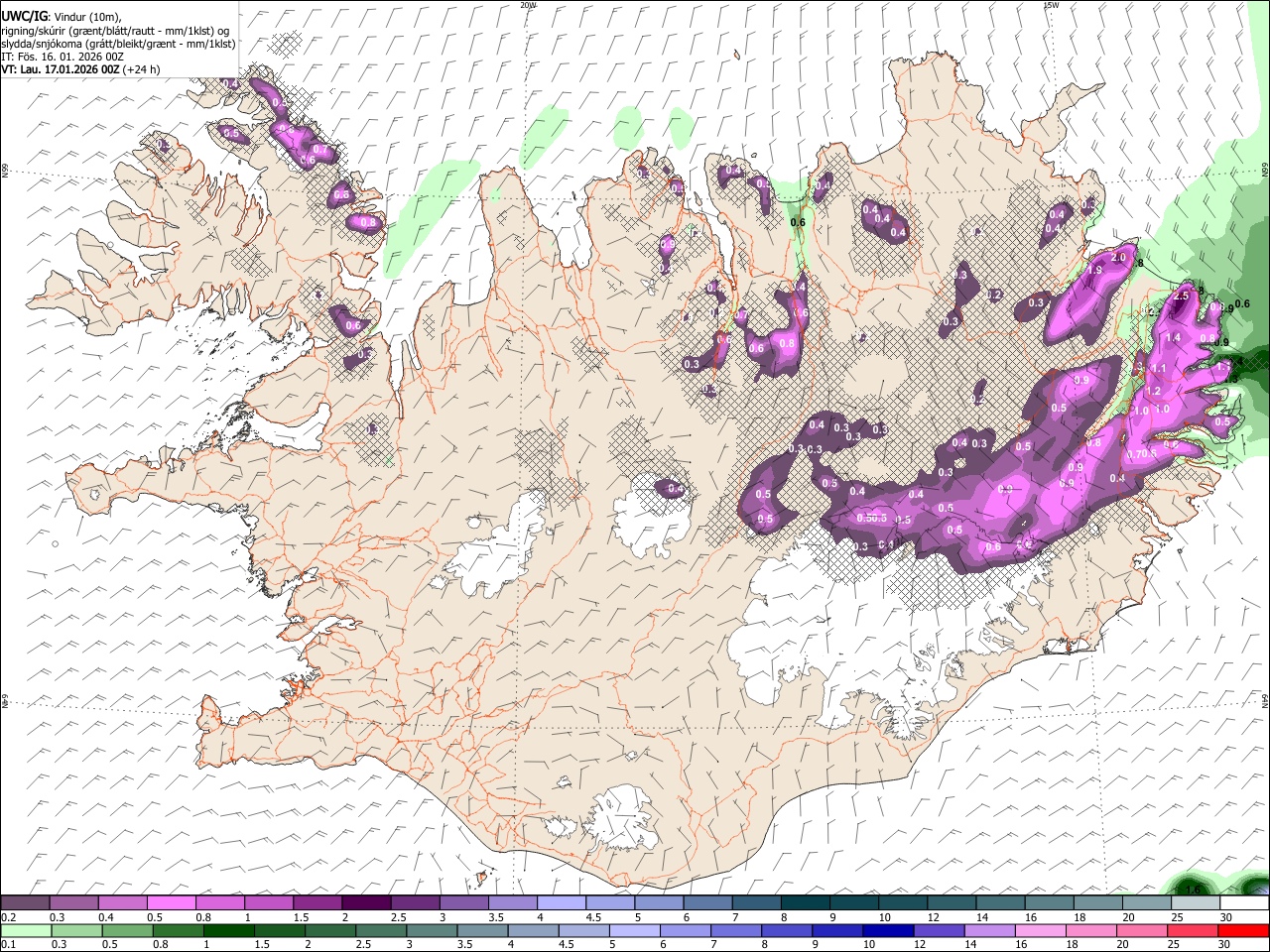
Task: Click the '1.4' snowfall value in the east
Action: pyautogui.click(x=1173, y=338)
